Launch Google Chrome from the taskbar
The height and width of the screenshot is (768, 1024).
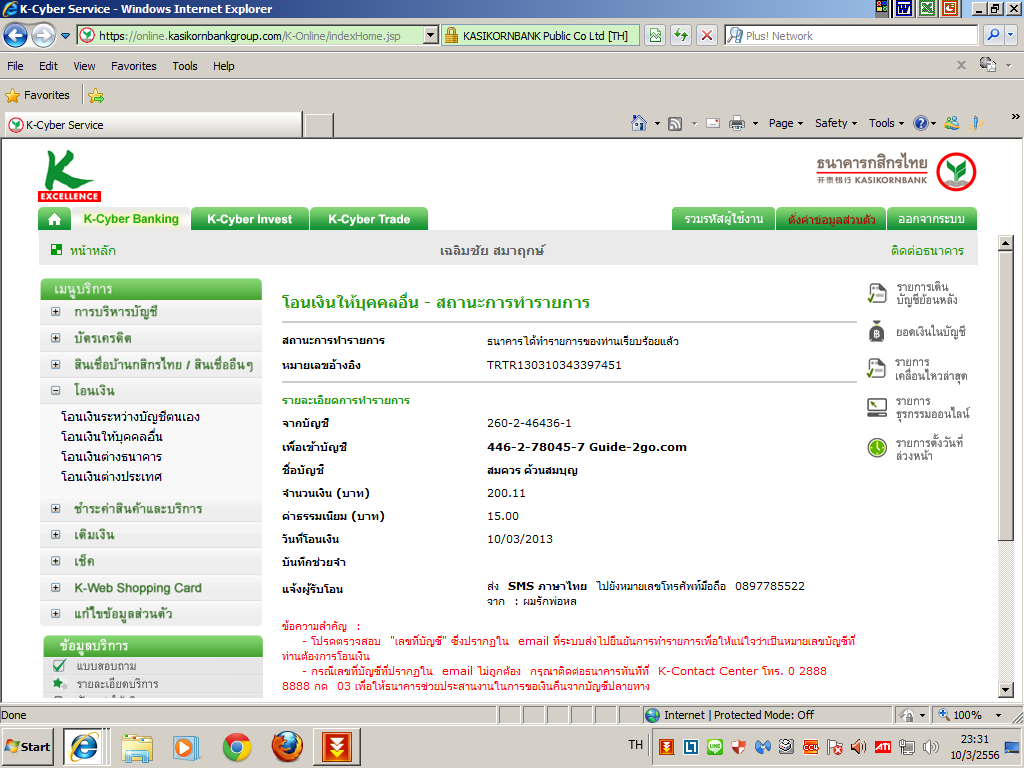pos(237,746)
